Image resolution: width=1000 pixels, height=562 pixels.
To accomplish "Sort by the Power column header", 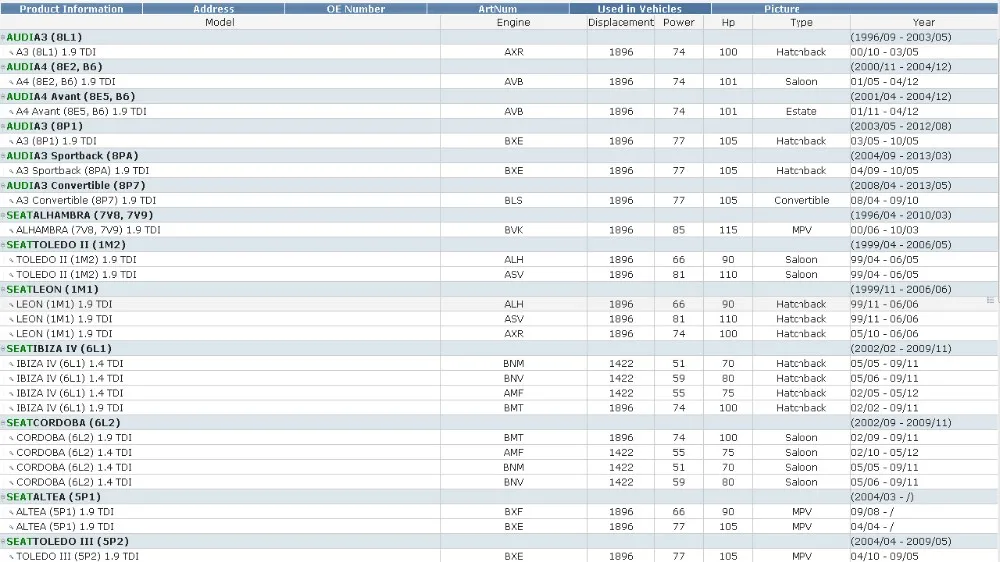I will pyautogui.click(x=679, y=22).
